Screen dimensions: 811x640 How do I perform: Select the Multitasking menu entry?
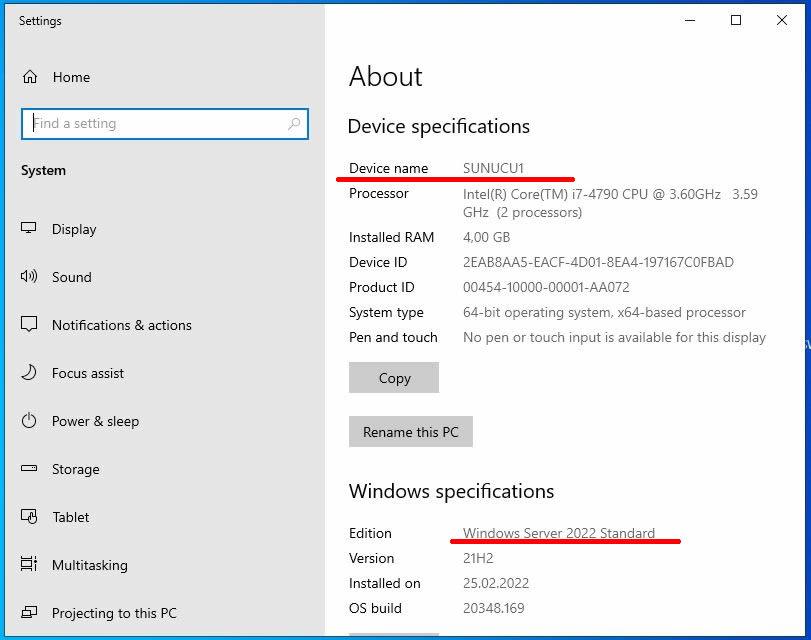point(90,565)
